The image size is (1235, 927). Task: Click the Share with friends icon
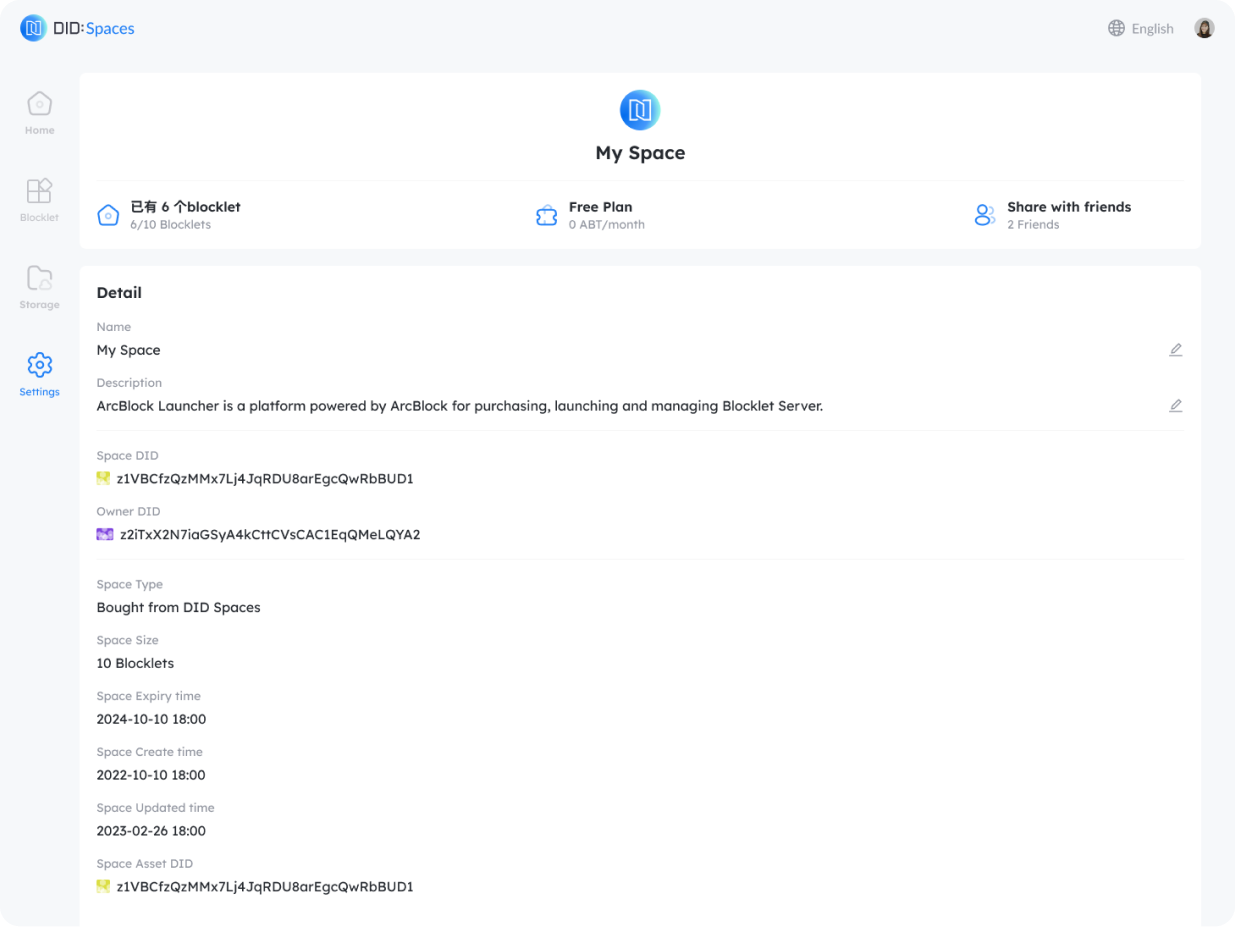pos(985,215)
